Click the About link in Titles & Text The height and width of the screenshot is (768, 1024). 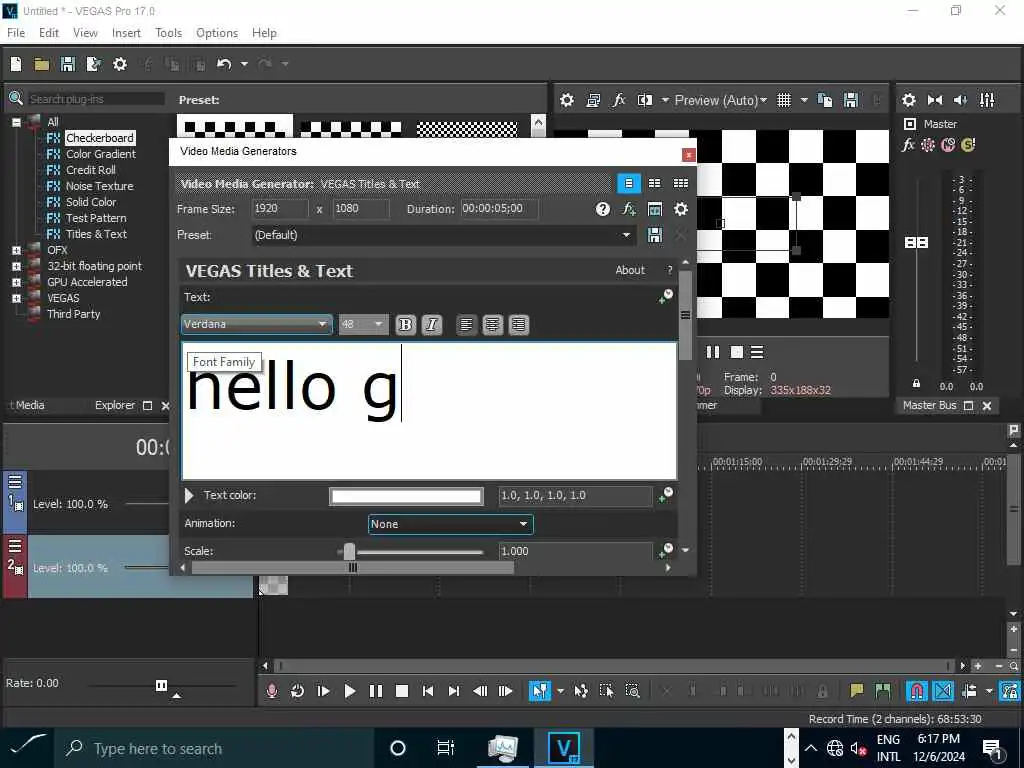click(x=630, y=270)
